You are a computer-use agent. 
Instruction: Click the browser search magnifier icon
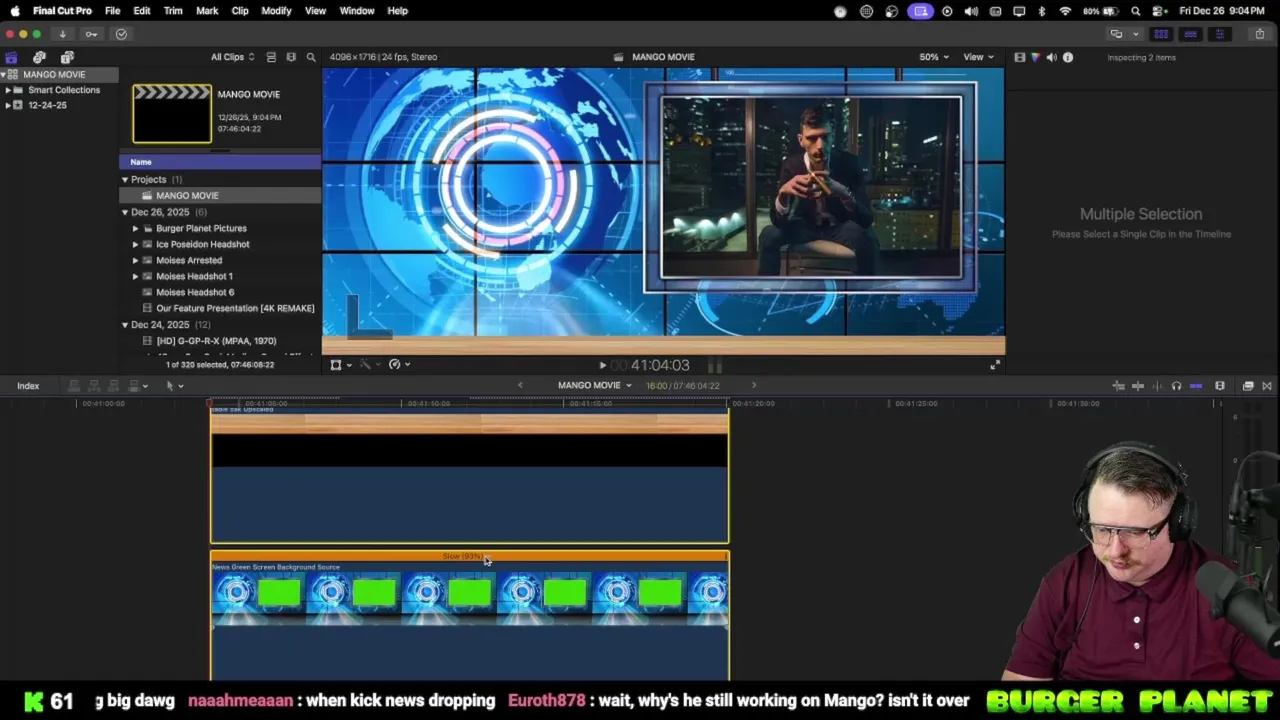311,57
